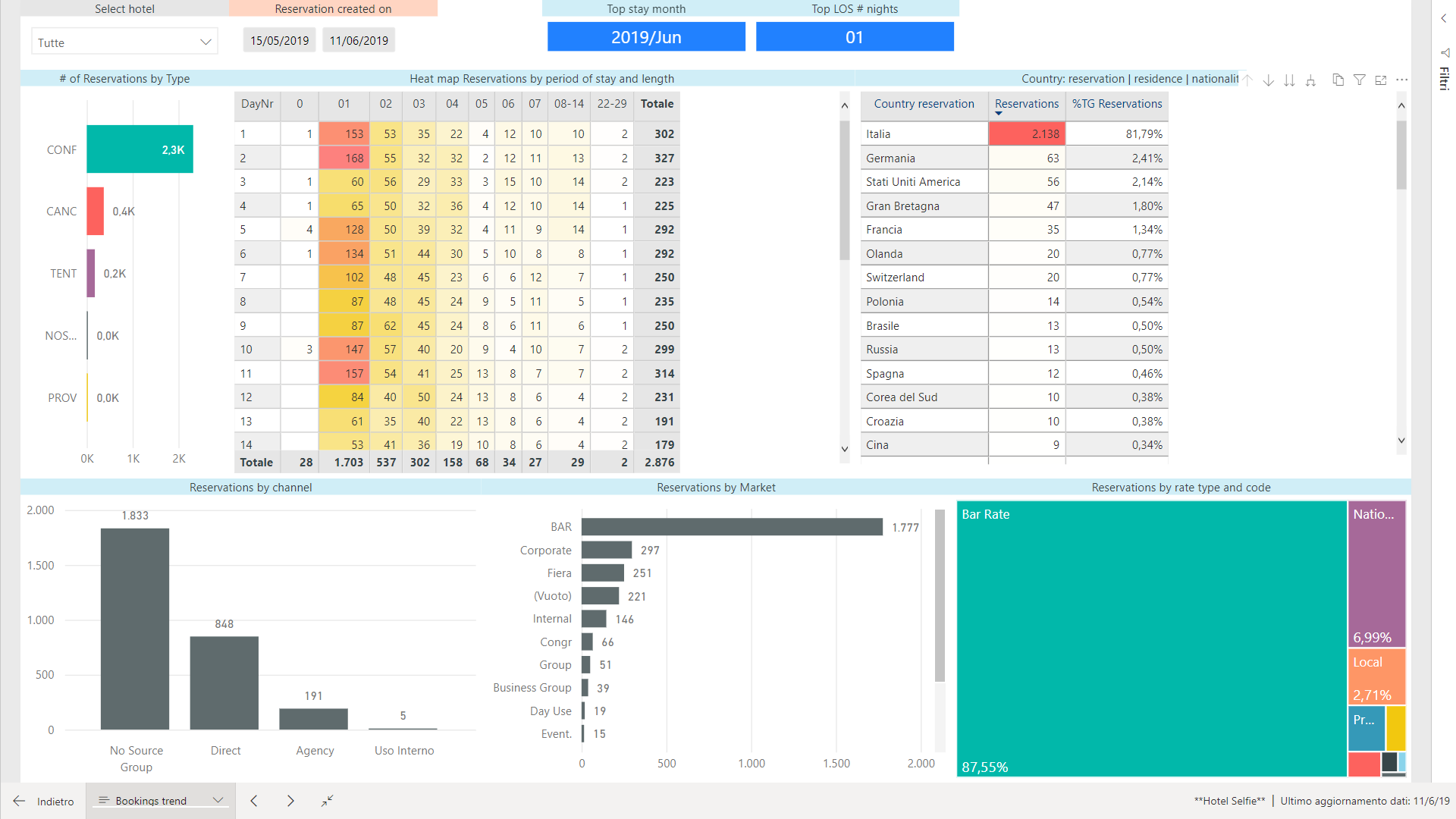Viewport: 1456px width, 819px height.
Task: Expand the Filtri pane chevron
Action: point(1443,18)
